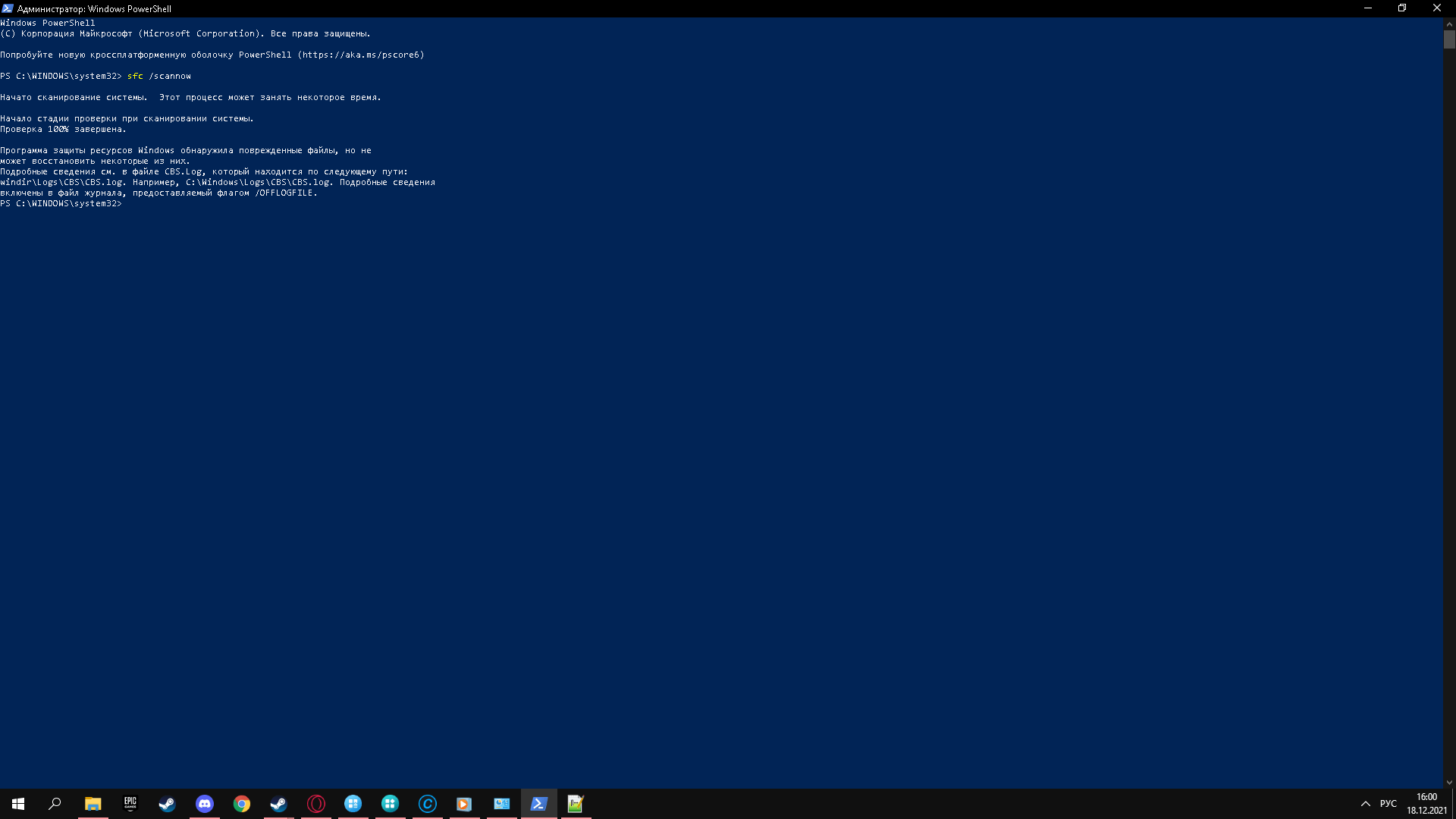The image size is (1456, 819).
Task: Select the active PowerShell taskbar icon
Action: [x=538, y=804]
